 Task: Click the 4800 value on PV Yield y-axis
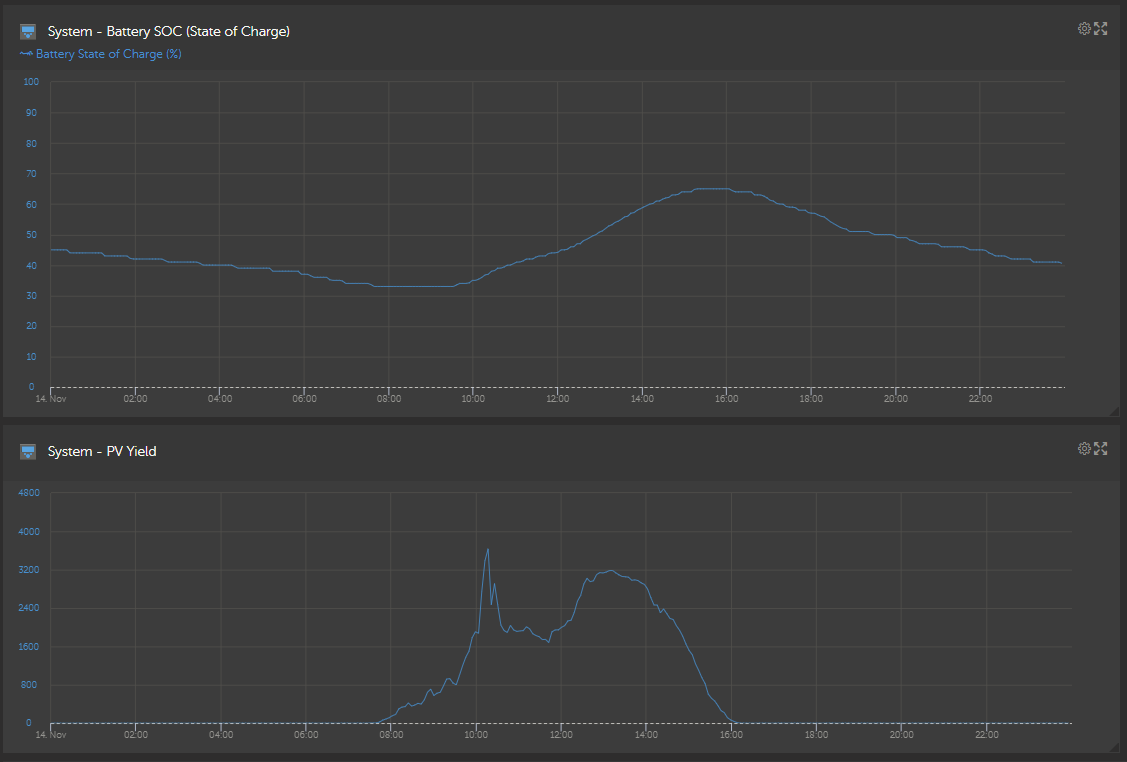tap(29, 493)
